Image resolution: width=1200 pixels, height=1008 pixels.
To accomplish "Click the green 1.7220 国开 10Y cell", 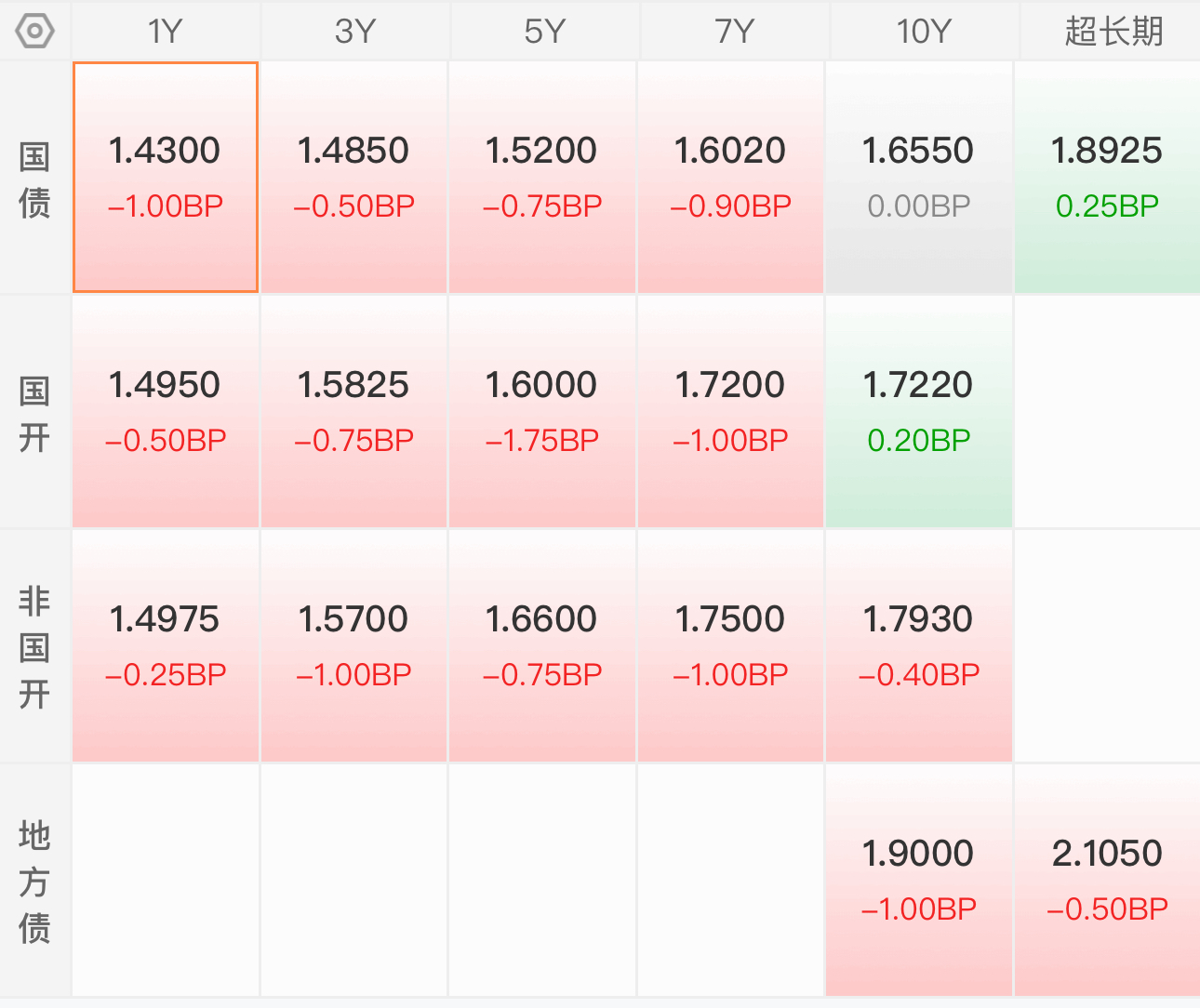I will [918, 412].
